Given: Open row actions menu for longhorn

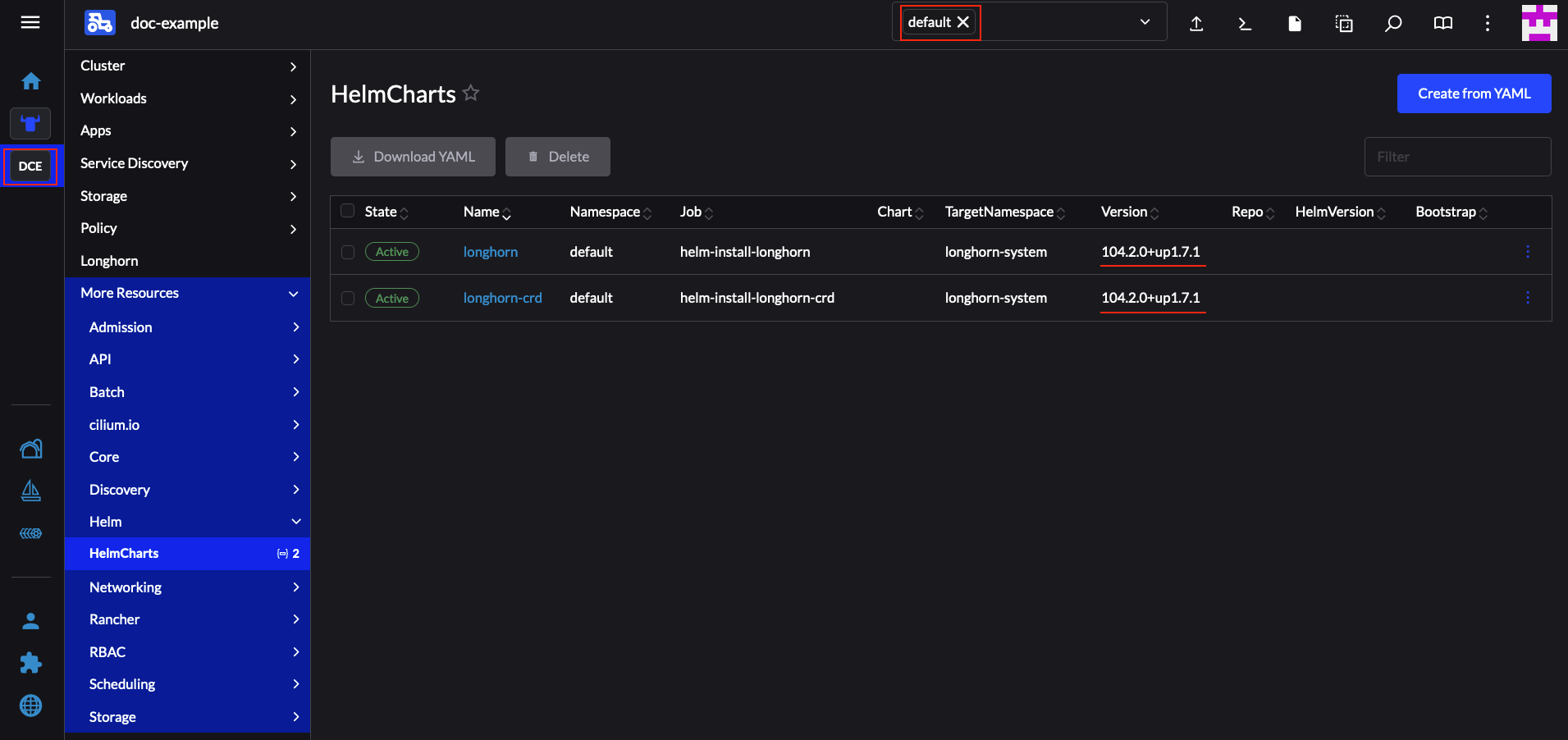Looking at the screenshot, I should point(1527,252).
